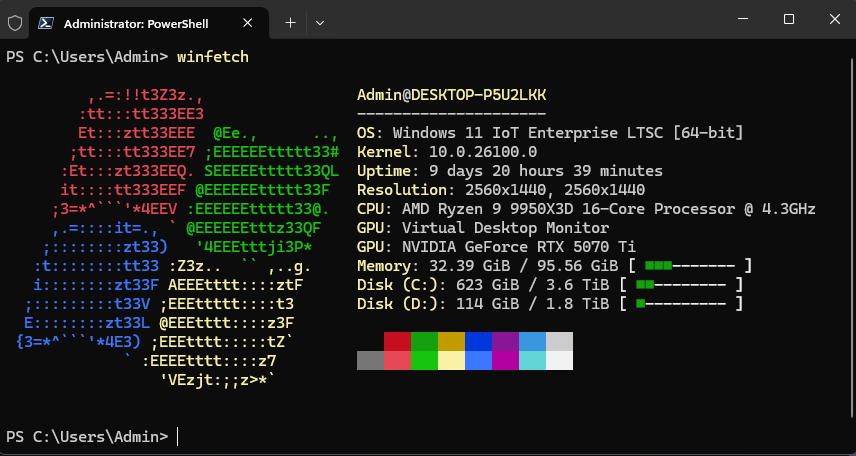Image resolution: width=856 pixels, height=456 pixels.
Task: Click the 'Uptime' label in the output
Action: (384, 171)
